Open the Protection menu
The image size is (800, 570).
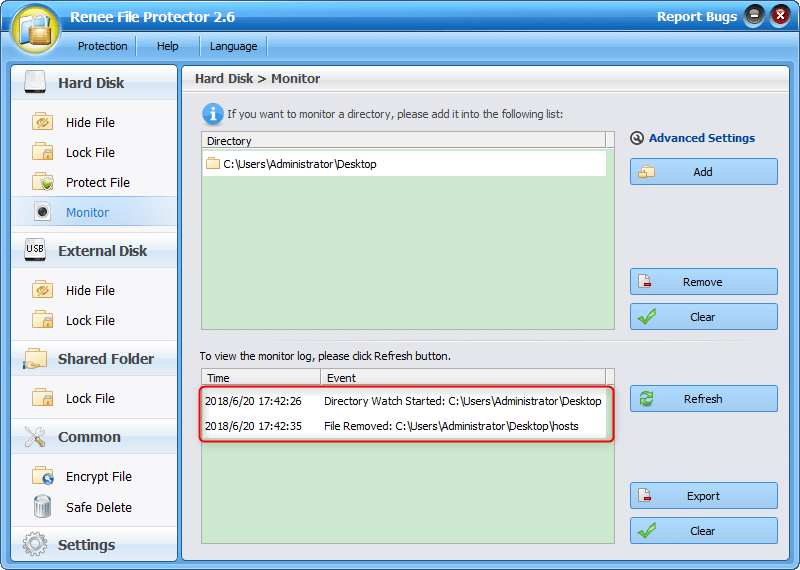102,46
